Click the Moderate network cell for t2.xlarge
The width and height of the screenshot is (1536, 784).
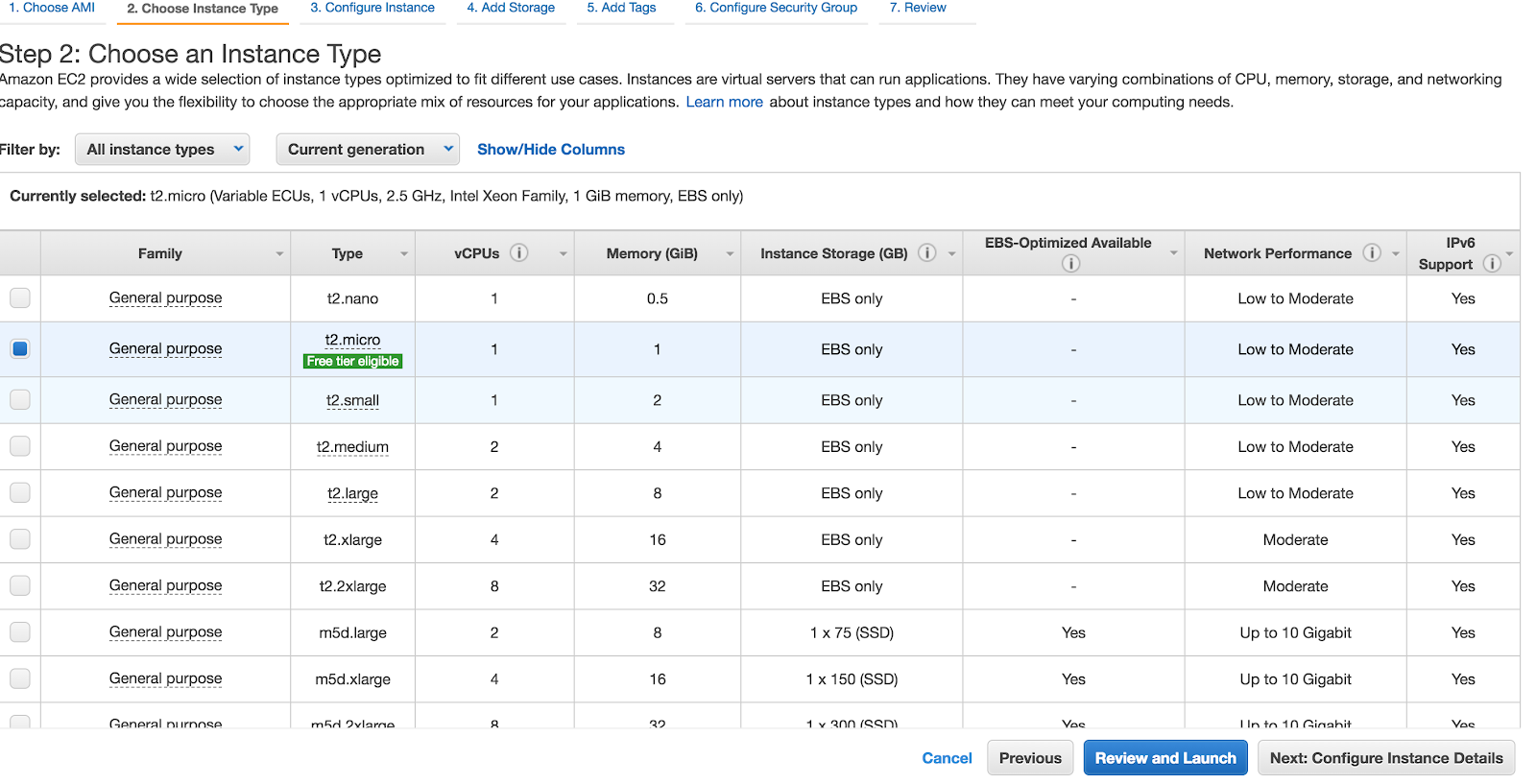pos(1295,540)
